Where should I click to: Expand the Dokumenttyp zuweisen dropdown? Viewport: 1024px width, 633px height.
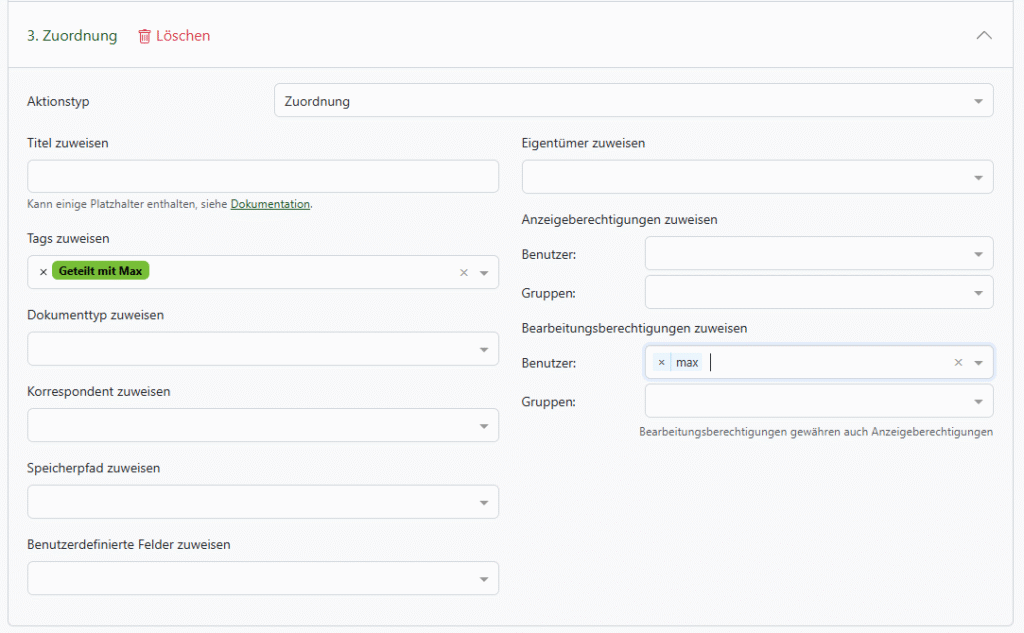262,349
